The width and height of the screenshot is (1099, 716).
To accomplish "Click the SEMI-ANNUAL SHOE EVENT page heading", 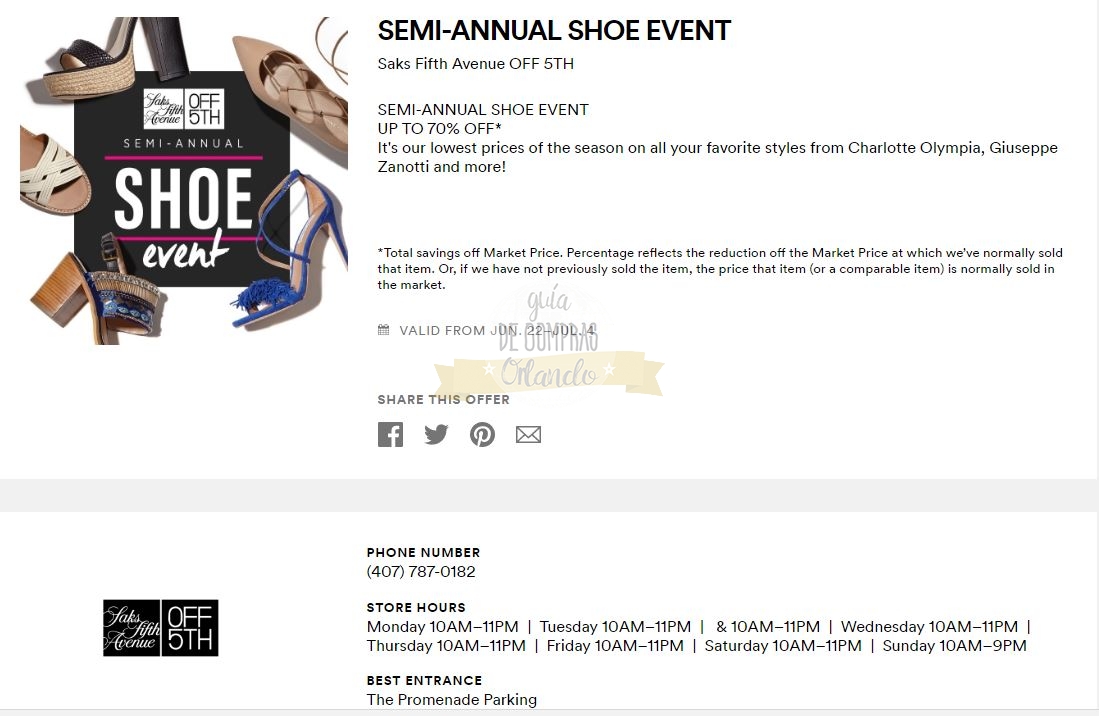I will tap(554, 31).
